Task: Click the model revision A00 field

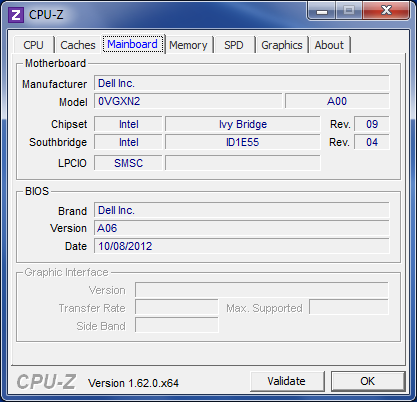Action: coord(337,101)
